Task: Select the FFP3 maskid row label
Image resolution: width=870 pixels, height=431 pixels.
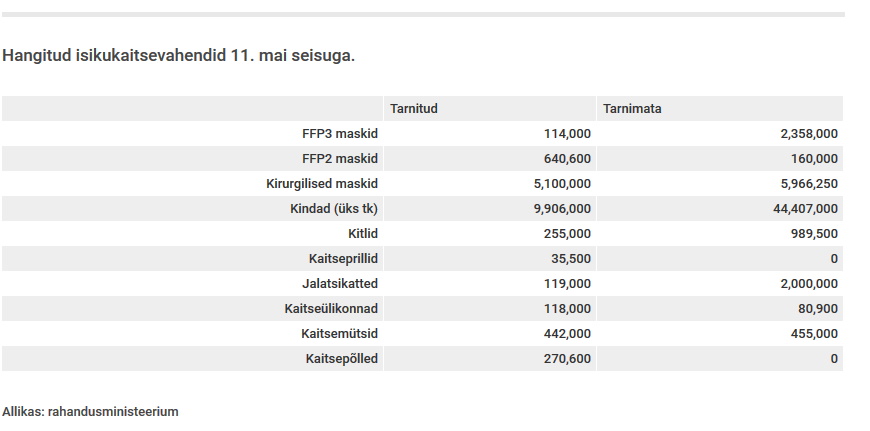Action: click(339, 134)
